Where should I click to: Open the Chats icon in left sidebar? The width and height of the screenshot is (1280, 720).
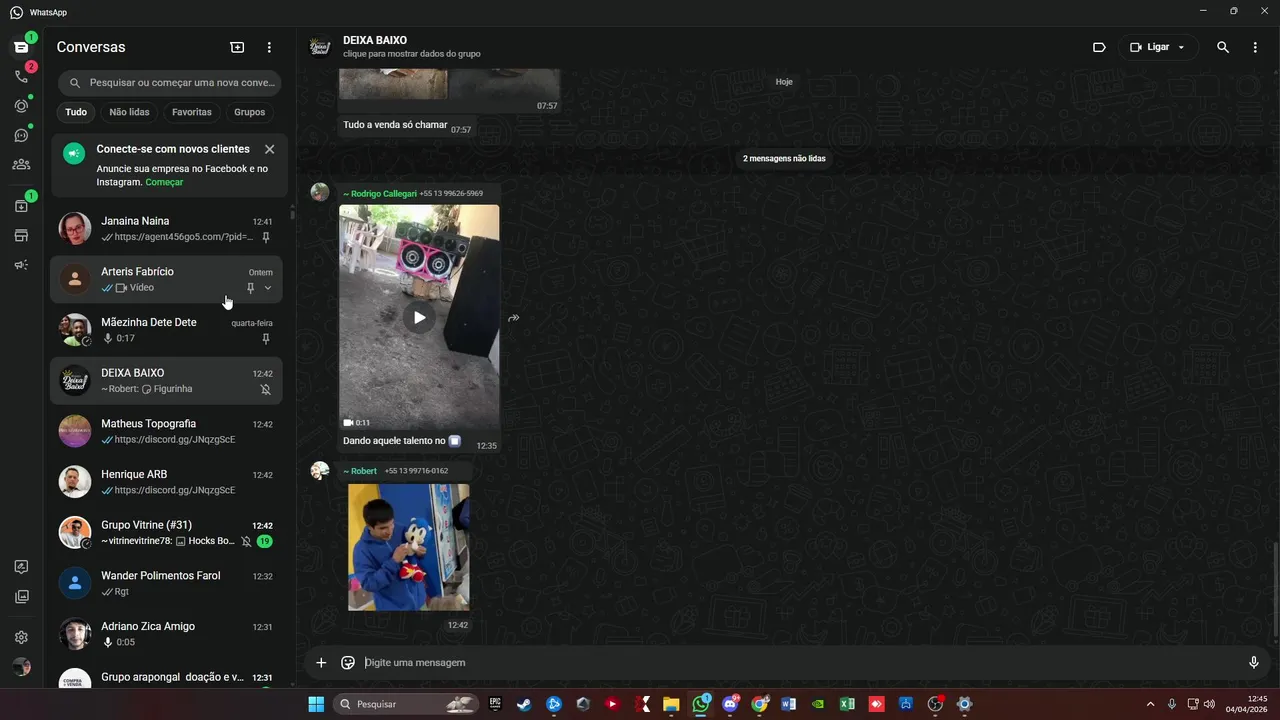[x=21, y=47]
